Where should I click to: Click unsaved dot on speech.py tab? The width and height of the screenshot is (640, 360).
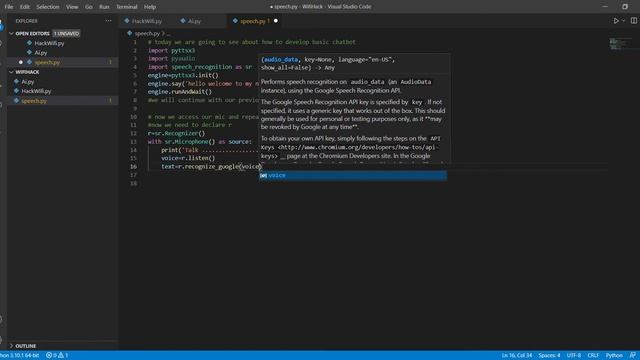276,20
